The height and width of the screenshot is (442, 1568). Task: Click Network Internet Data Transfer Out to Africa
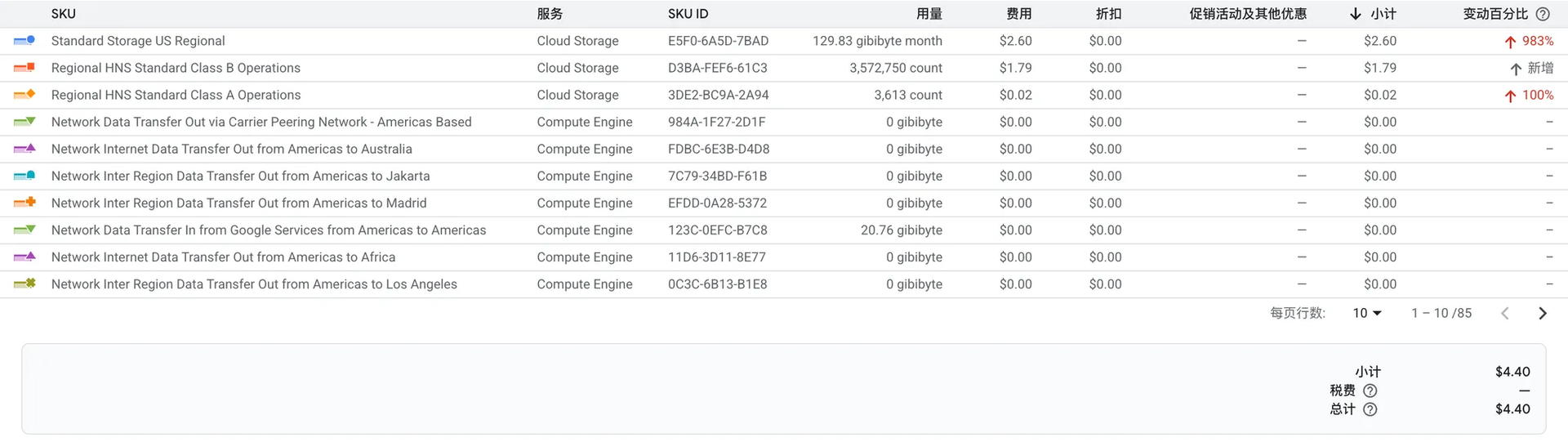[x=223, y=257]
